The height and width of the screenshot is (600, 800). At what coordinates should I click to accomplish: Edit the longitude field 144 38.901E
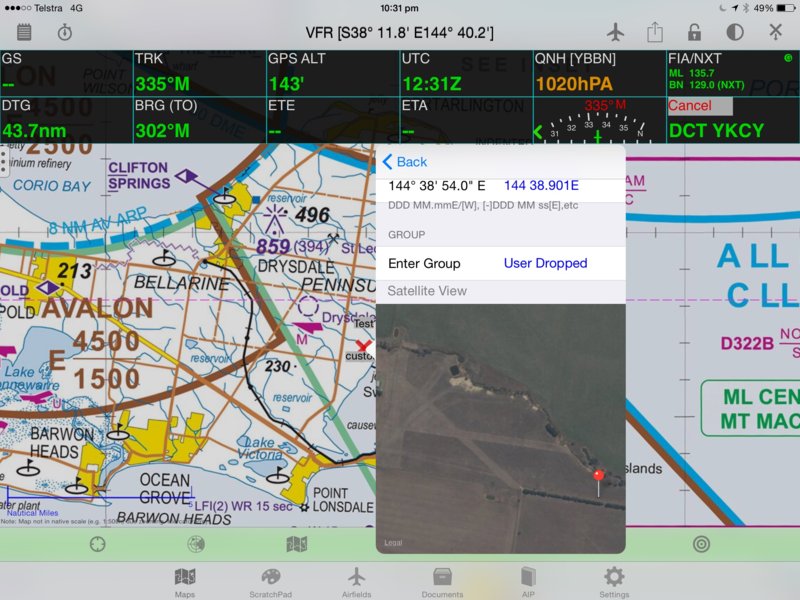pos(541,186)
